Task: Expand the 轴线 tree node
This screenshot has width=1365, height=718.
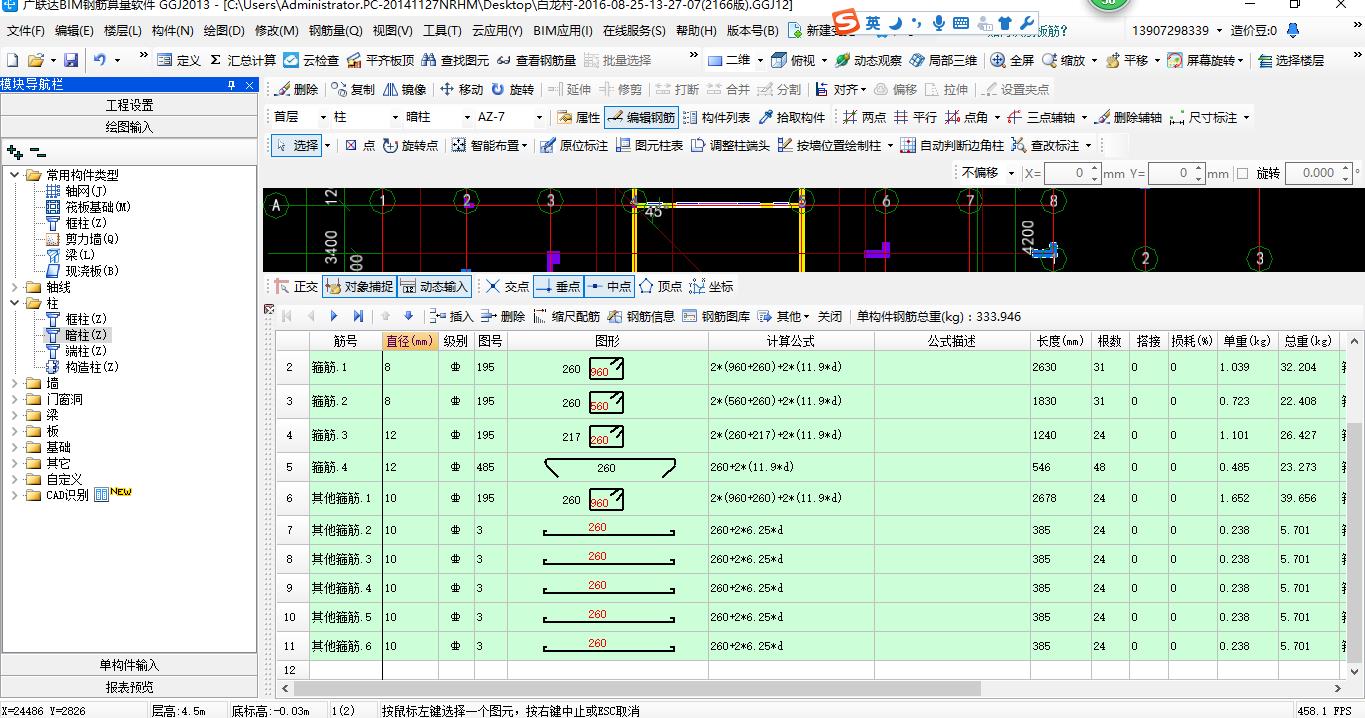Action: (15, 287)
